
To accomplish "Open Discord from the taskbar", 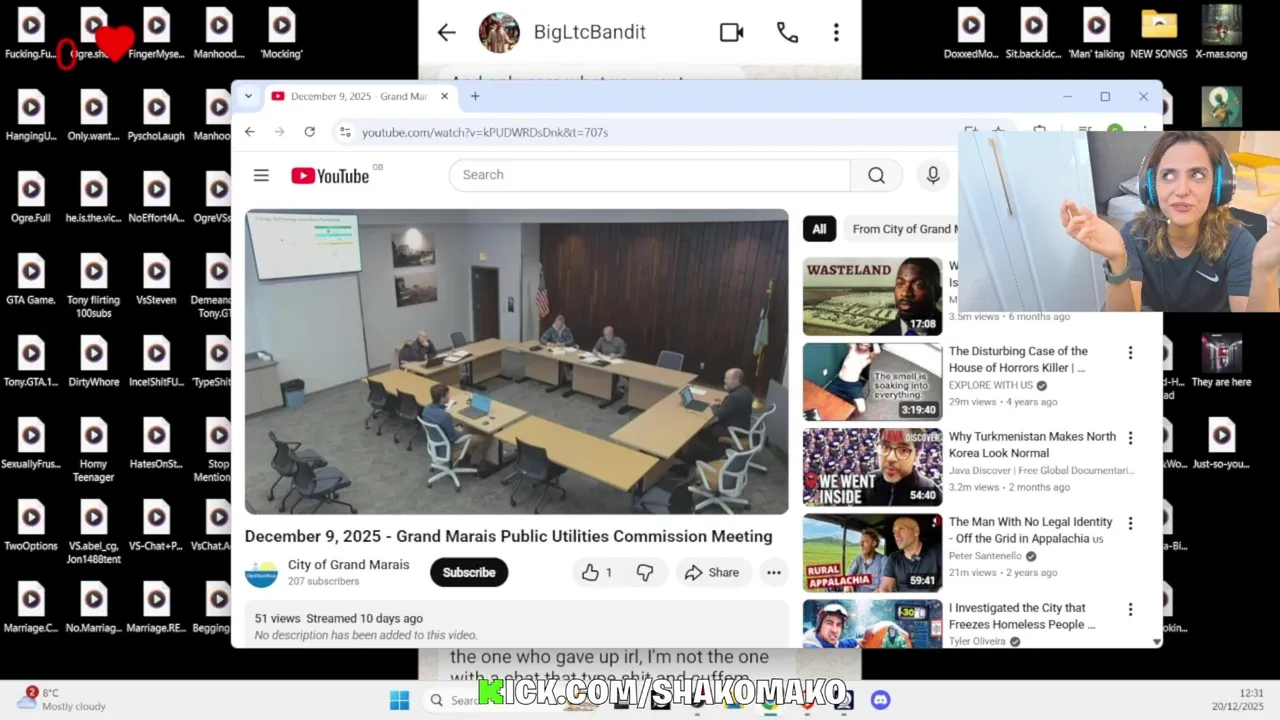I will tap(880, 700).
